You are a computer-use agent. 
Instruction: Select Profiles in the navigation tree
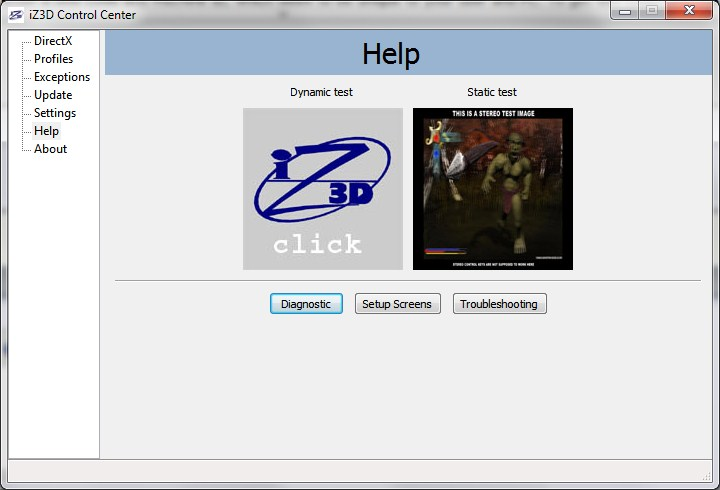pyautogui.click(x=53, y=59)
